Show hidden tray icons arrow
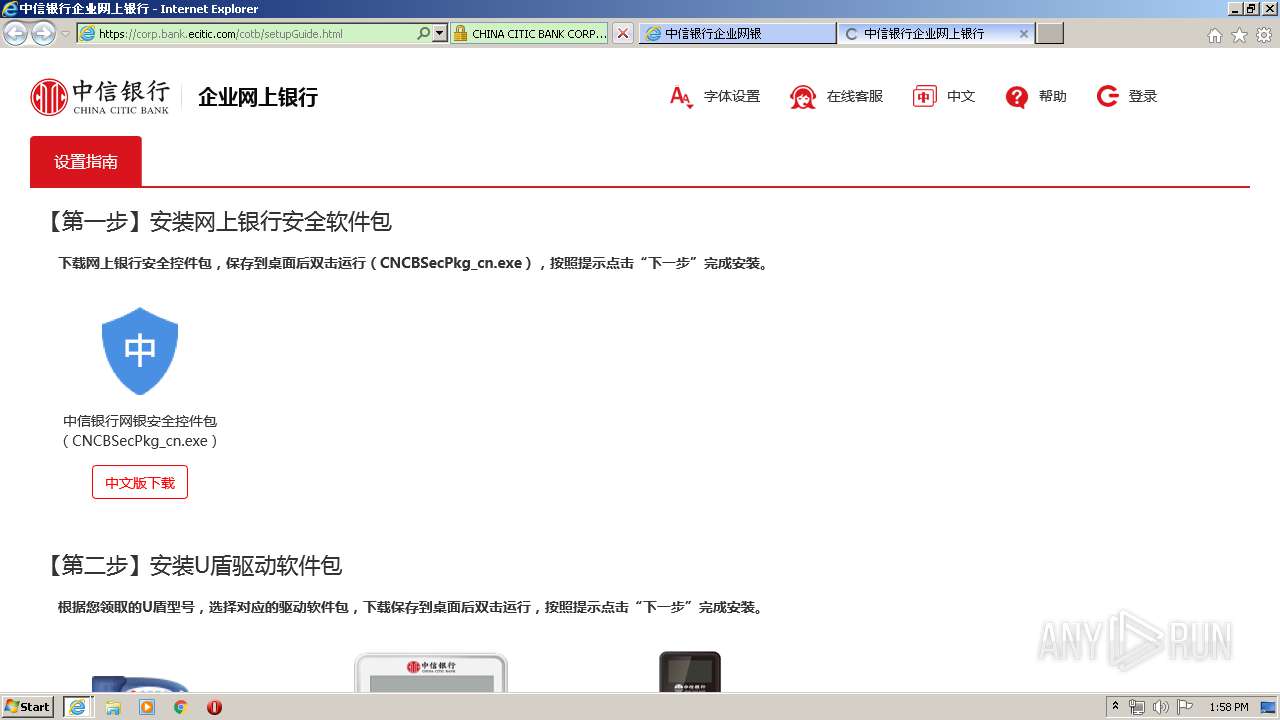Image resolution: width=1280 pixels, height=720 pixels. click(1116, 707)
